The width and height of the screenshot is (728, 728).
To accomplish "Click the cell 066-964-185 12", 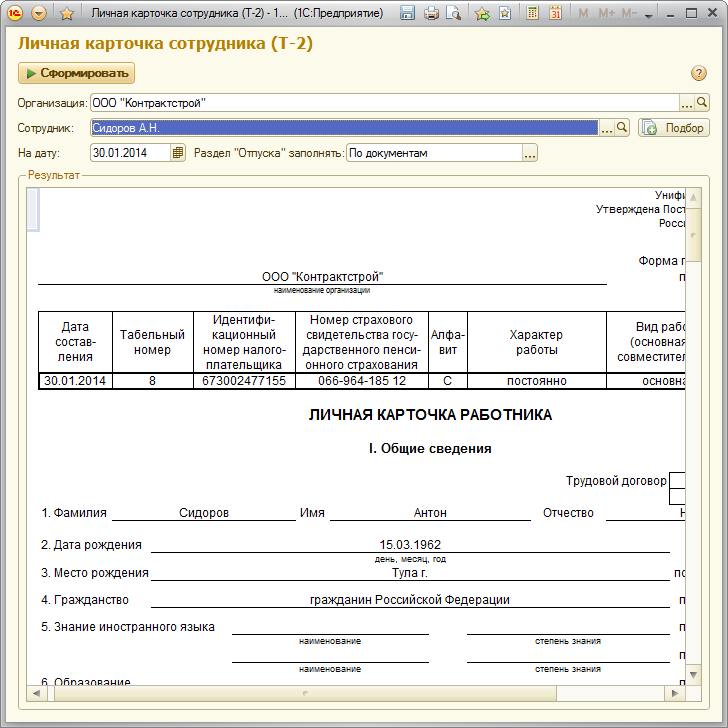I will click(x=362, y=381).
